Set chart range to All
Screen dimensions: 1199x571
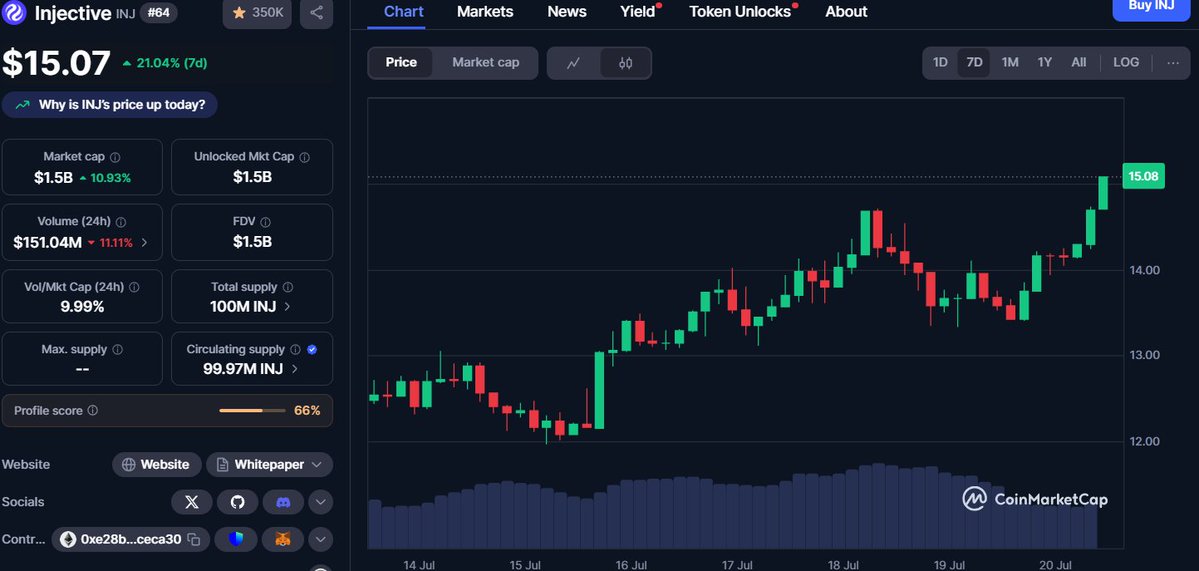click(1078, 63)
